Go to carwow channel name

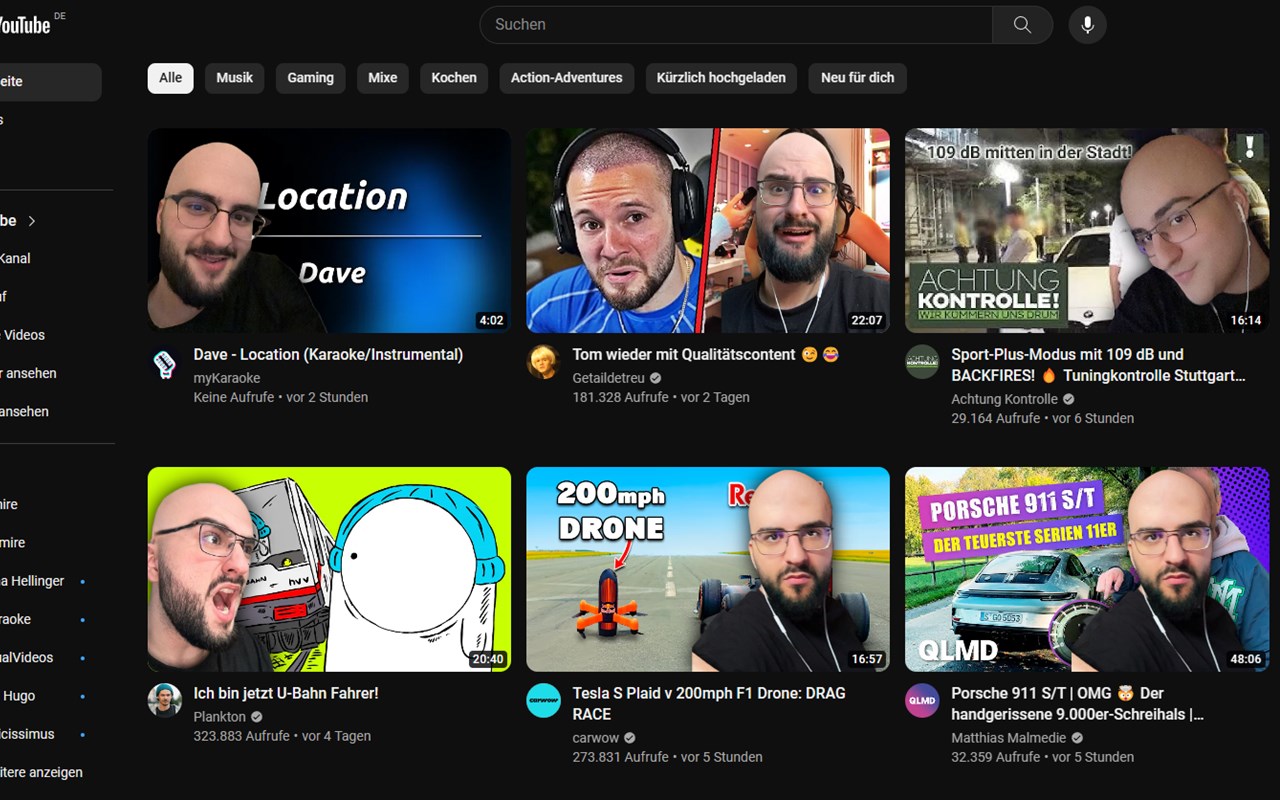(596, 737)
